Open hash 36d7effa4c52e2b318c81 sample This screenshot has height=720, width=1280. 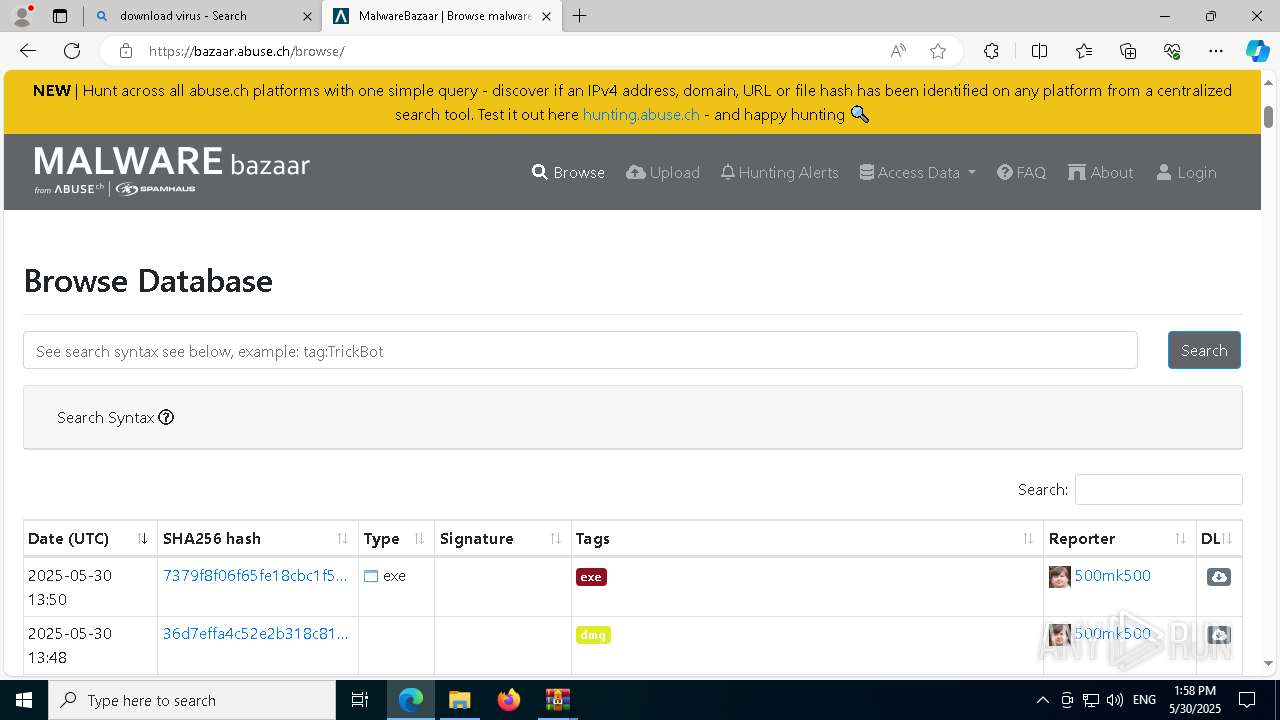pos(255,633)
